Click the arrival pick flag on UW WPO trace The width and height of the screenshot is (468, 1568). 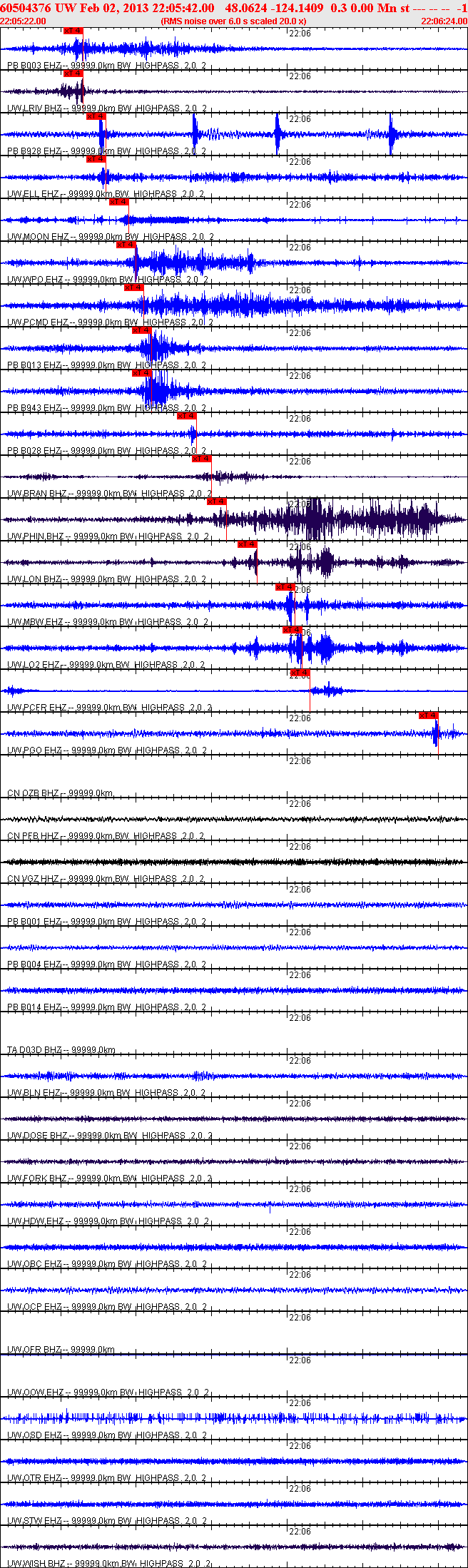click(x=126, y=245)
